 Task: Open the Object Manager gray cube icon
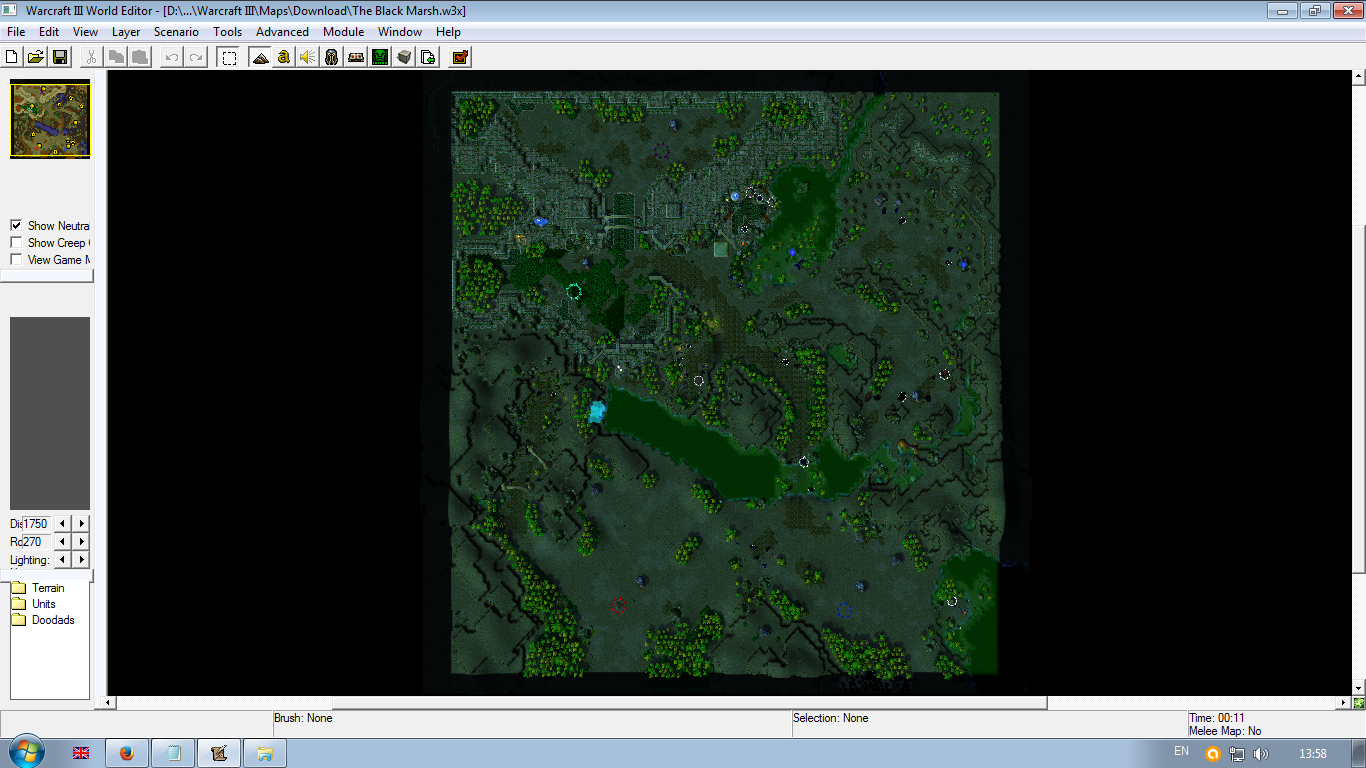[404, 57]
